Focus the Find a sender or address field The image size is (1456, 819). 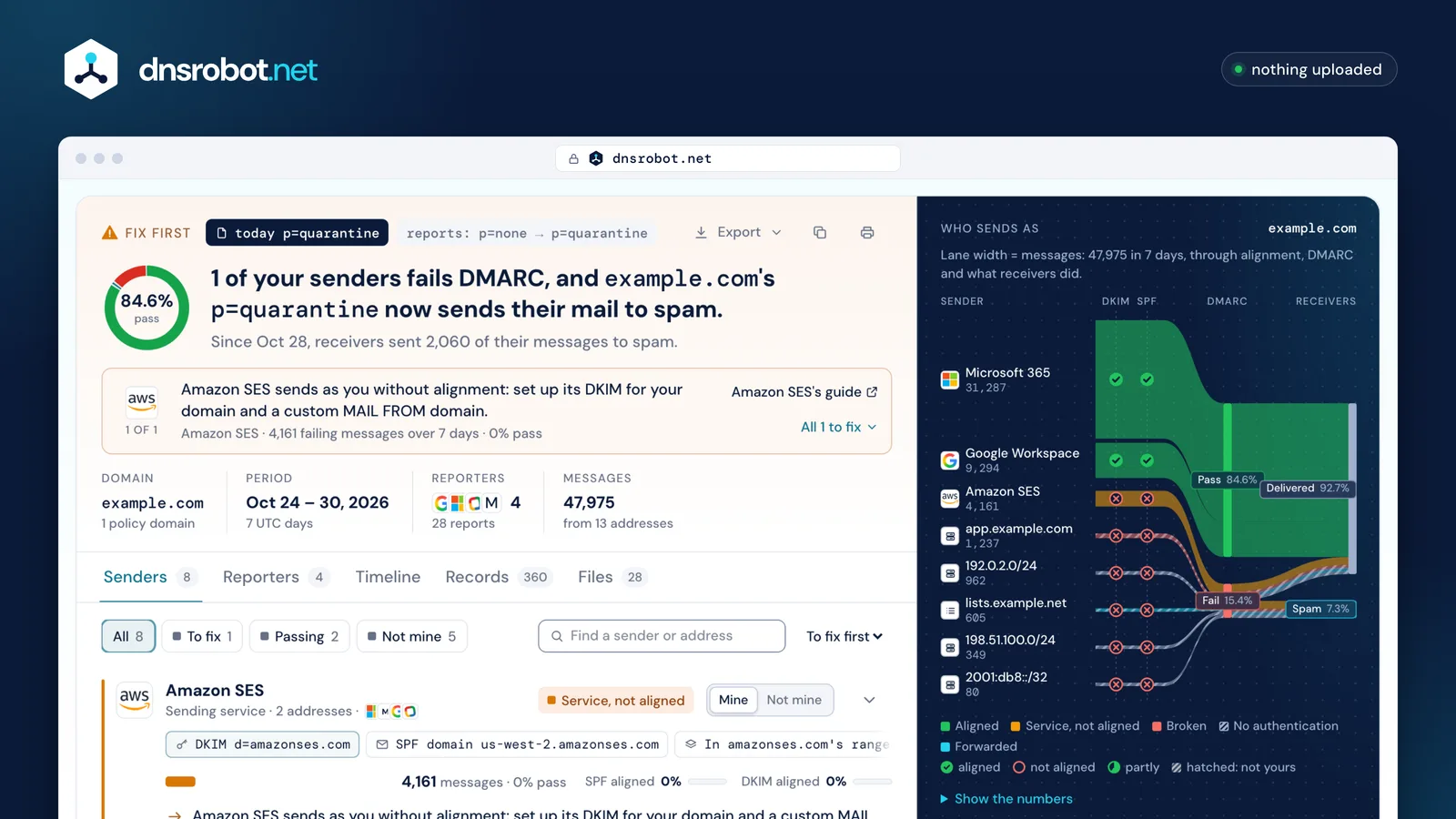coord(662,636)
